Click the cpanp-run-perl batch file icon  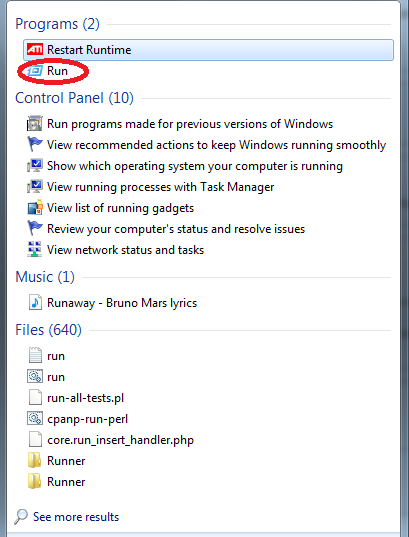35,419
